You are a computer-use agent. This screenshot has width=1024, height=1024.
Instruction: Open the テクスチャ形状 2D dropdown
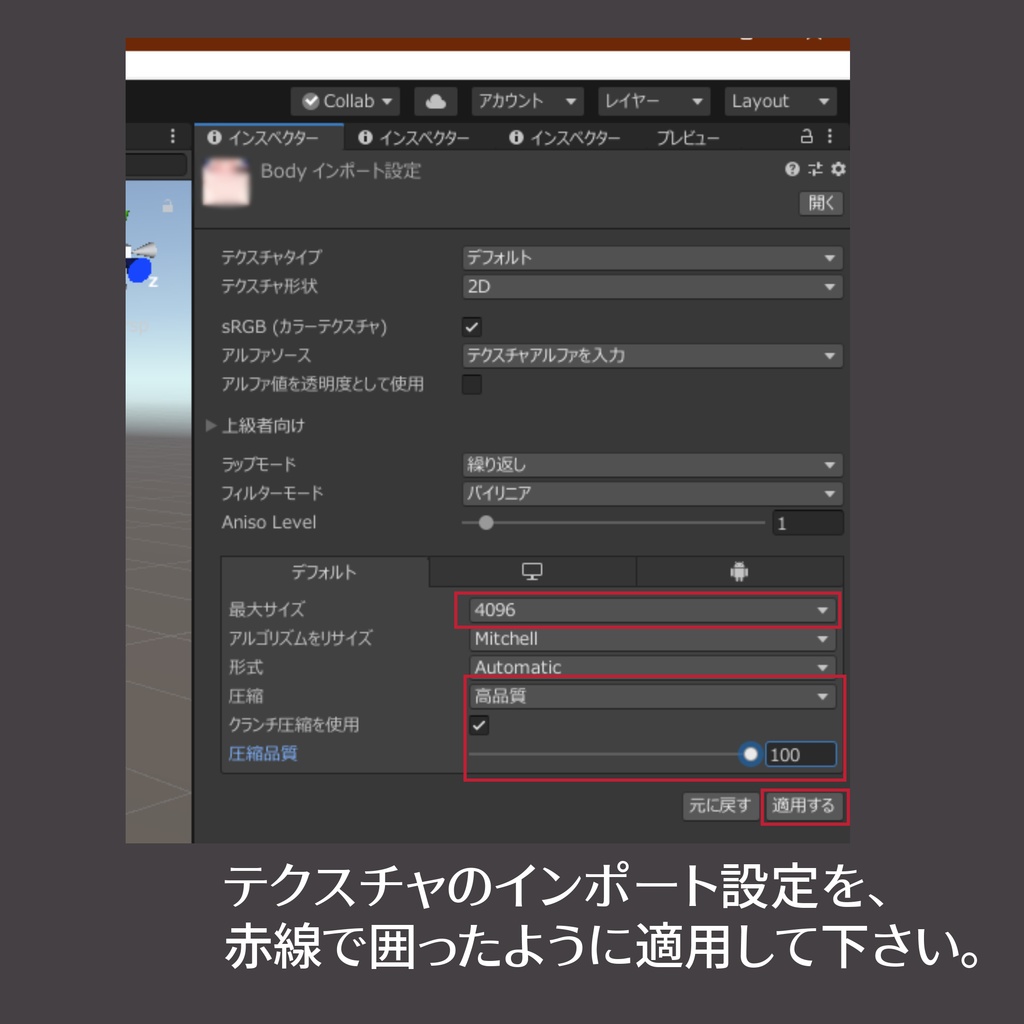tap(652, 287)
